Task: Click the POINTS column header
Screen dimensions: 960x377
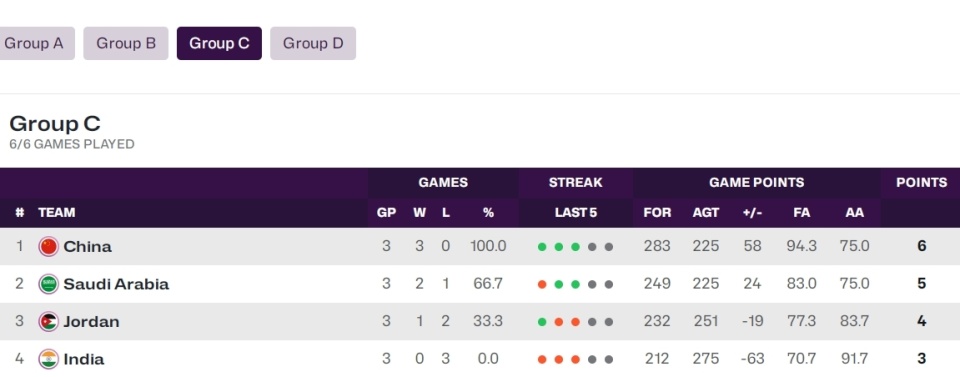Action: (x=921, y=182)
